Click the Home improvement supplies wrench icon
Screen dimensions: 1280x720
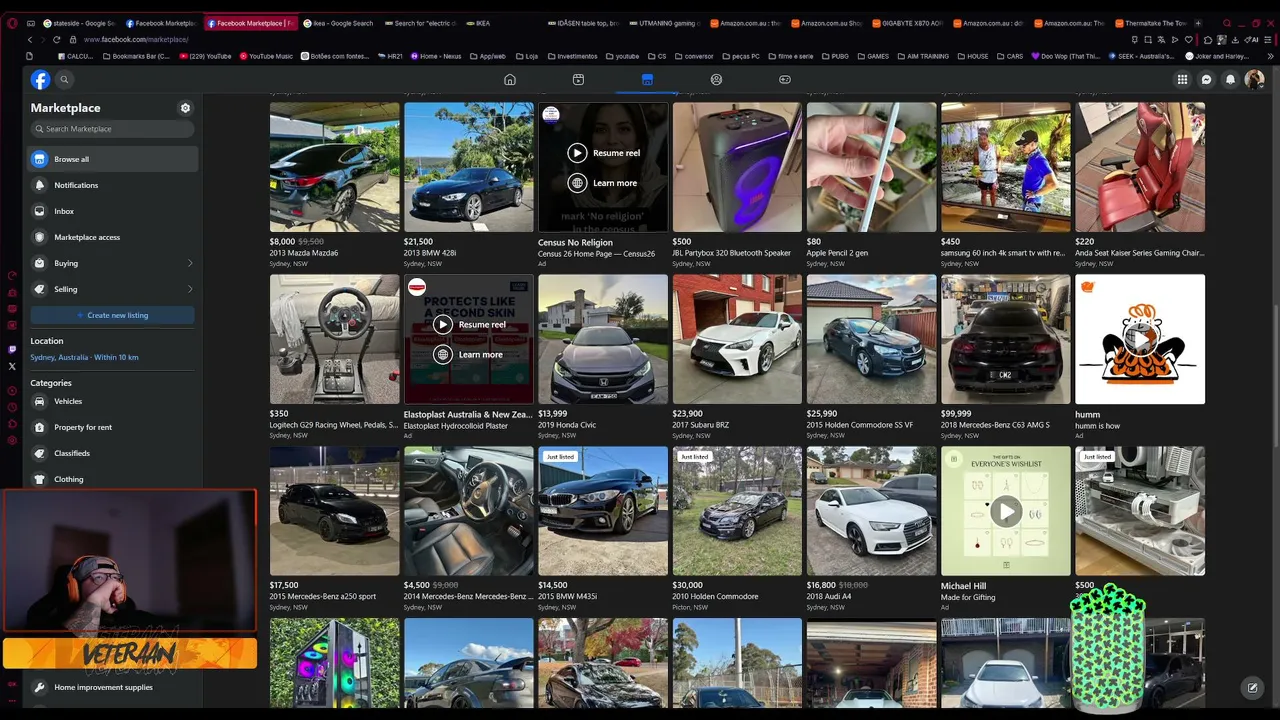coord(39,687)
